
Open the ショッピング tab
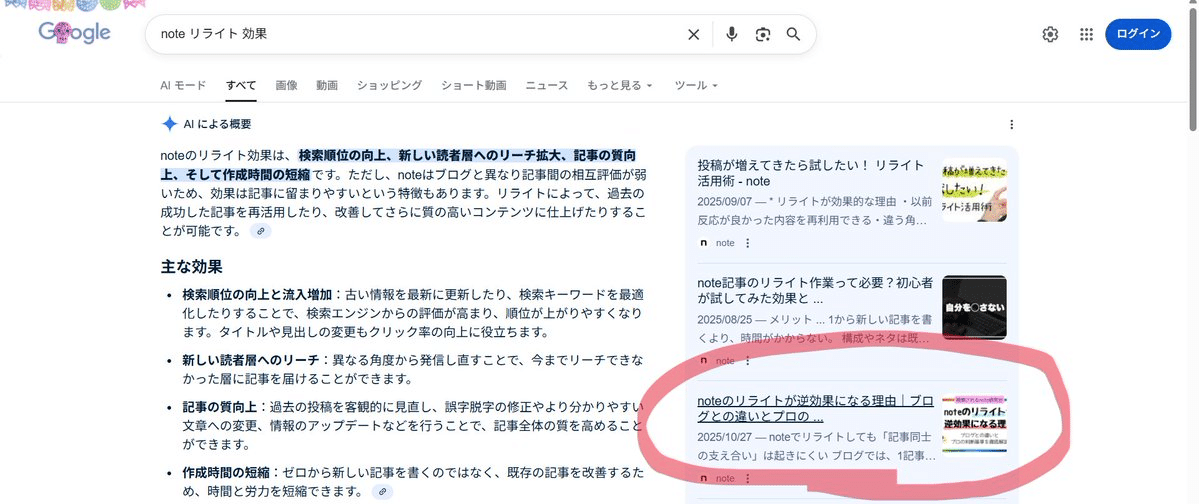389,86
